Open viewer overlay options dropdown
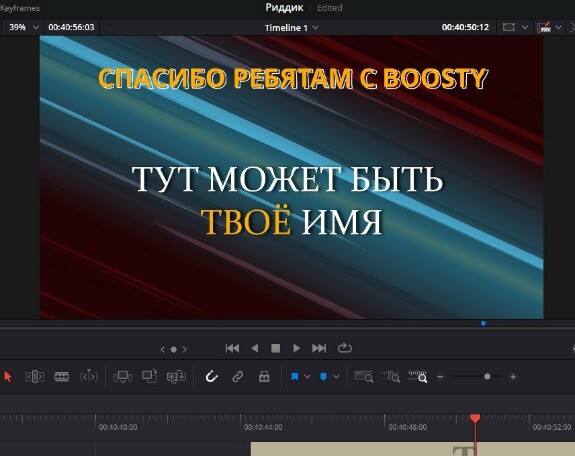575x456 pixels. tap(525, 28)
